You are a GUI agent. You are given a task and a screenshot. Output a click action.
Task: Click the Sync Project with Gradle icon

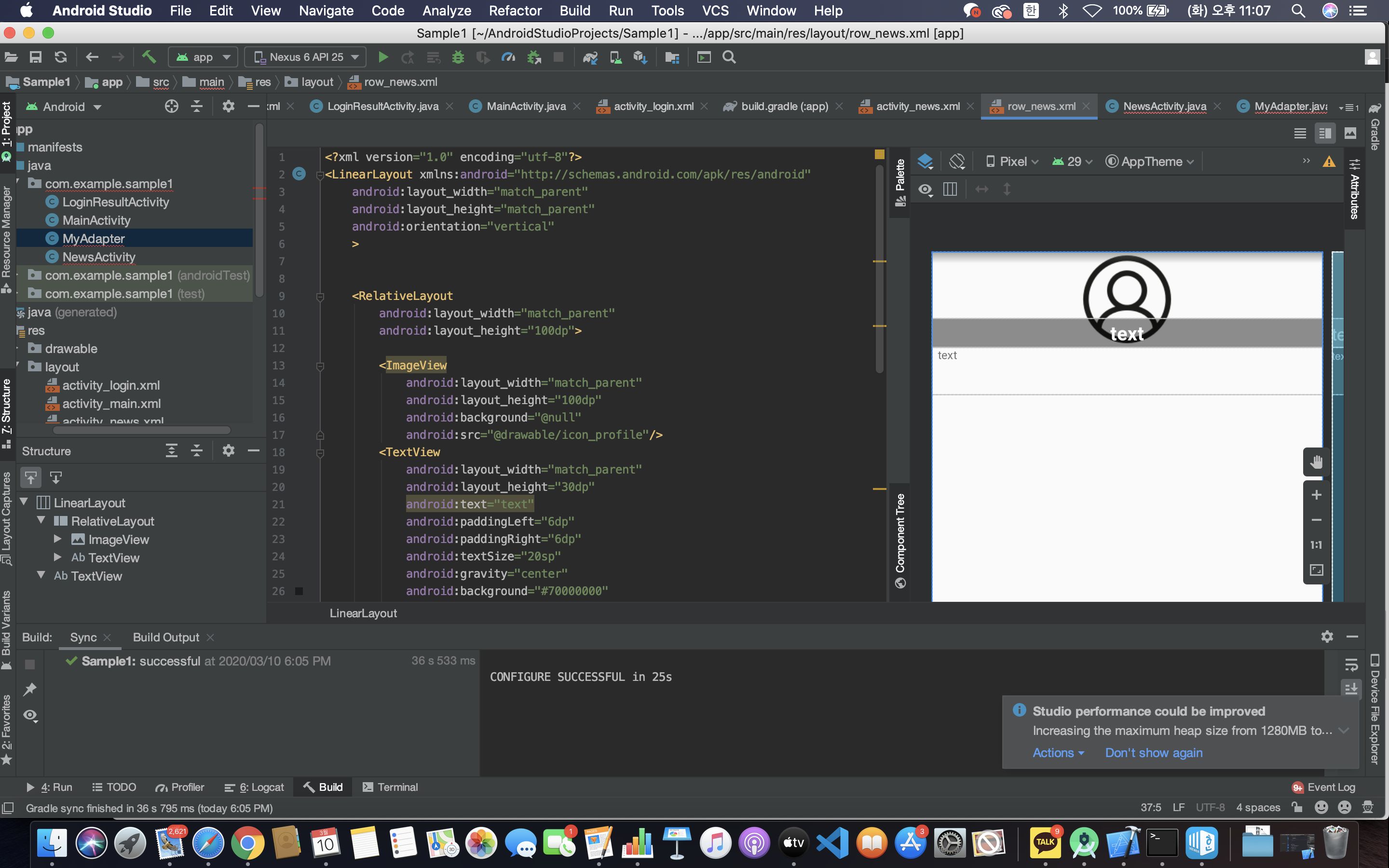tap(590, 57)
